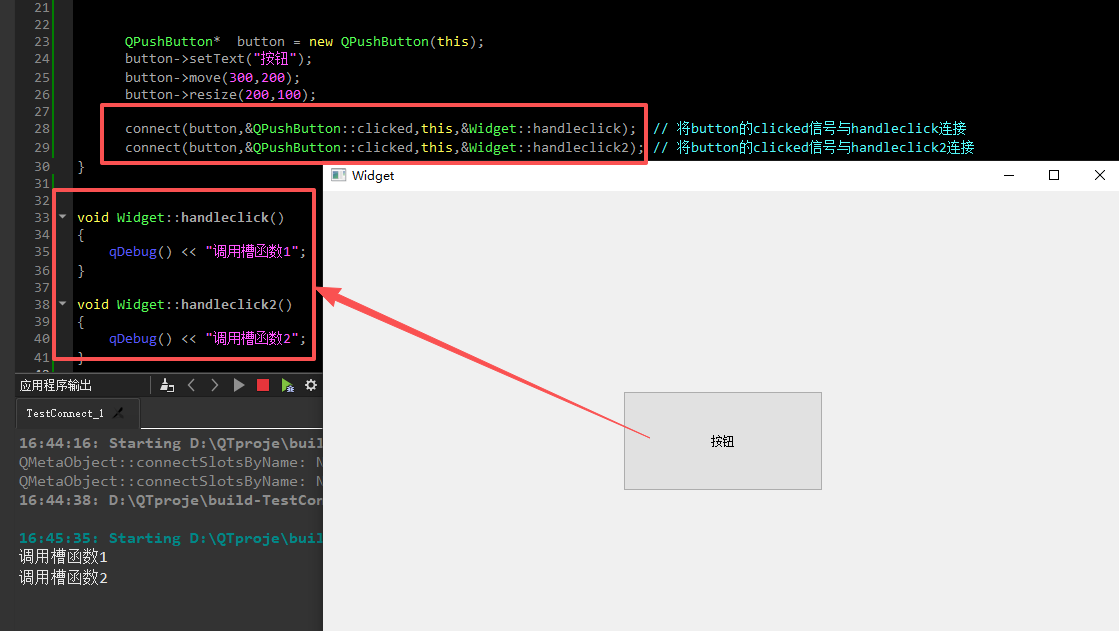This screenshot has width=1119, height=631.
Task: Click the 调用槽函数1 line in application output
Action: (63, 557)
